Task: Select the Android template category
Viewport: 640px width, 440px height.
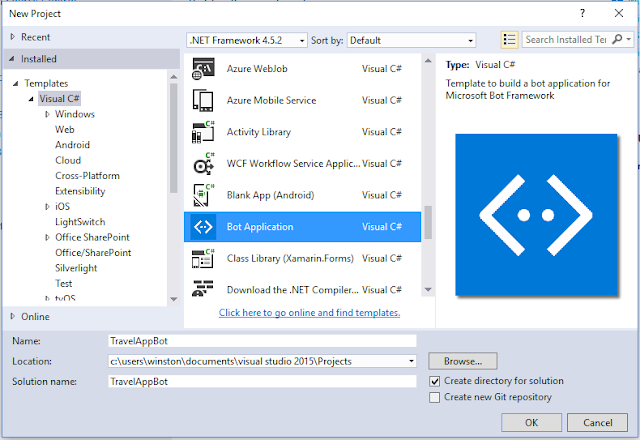Action: coord(72,145)
